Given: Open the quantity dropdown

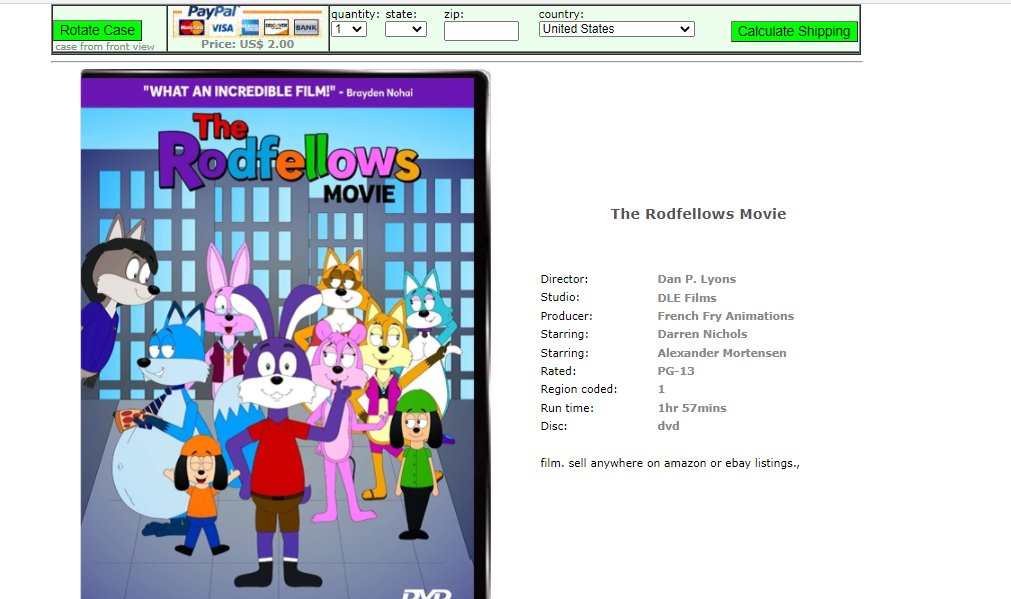Looking at the screenshot, I should click(349, 29).
